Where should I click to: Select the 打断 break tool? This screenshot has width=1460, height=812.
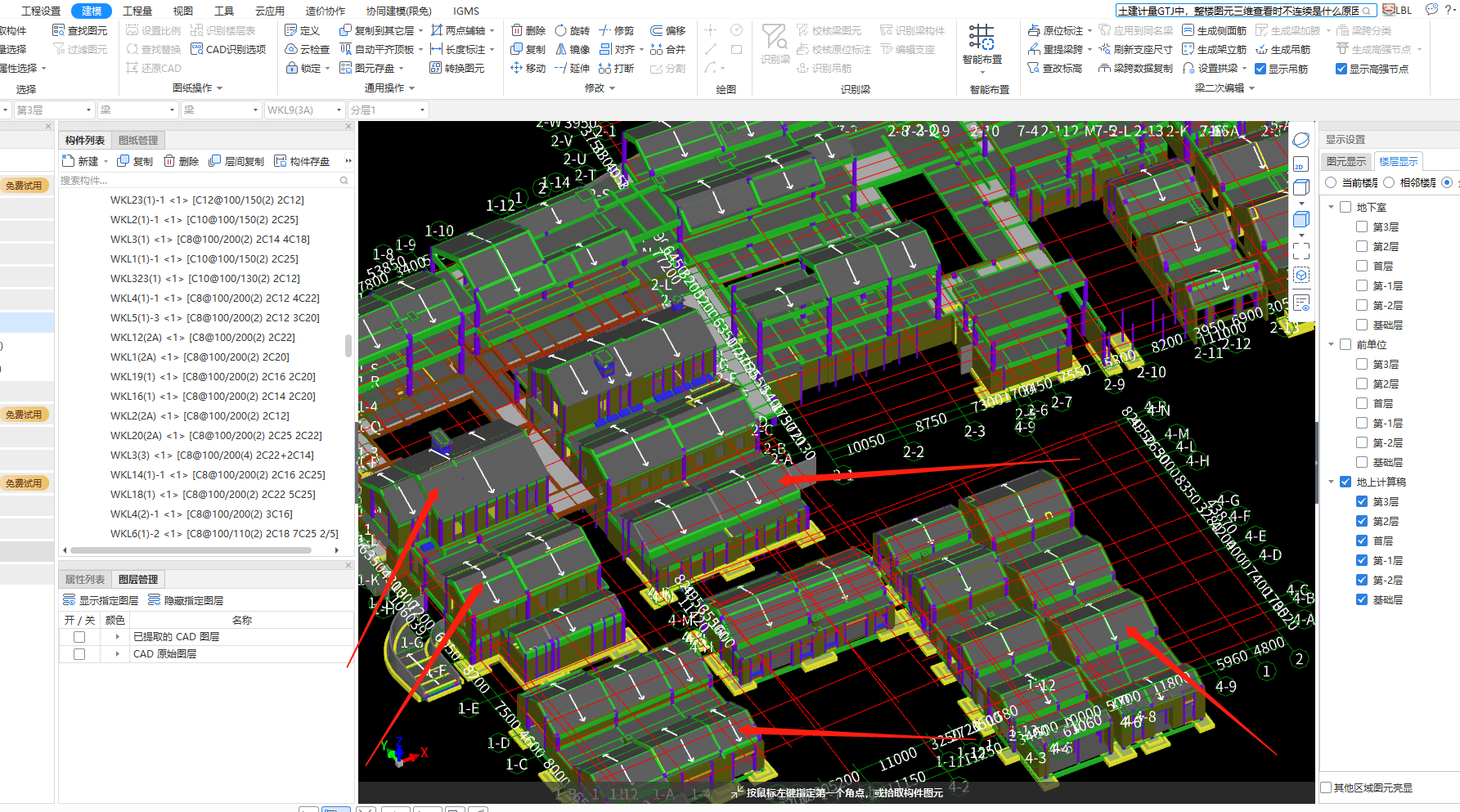[616, 68]
